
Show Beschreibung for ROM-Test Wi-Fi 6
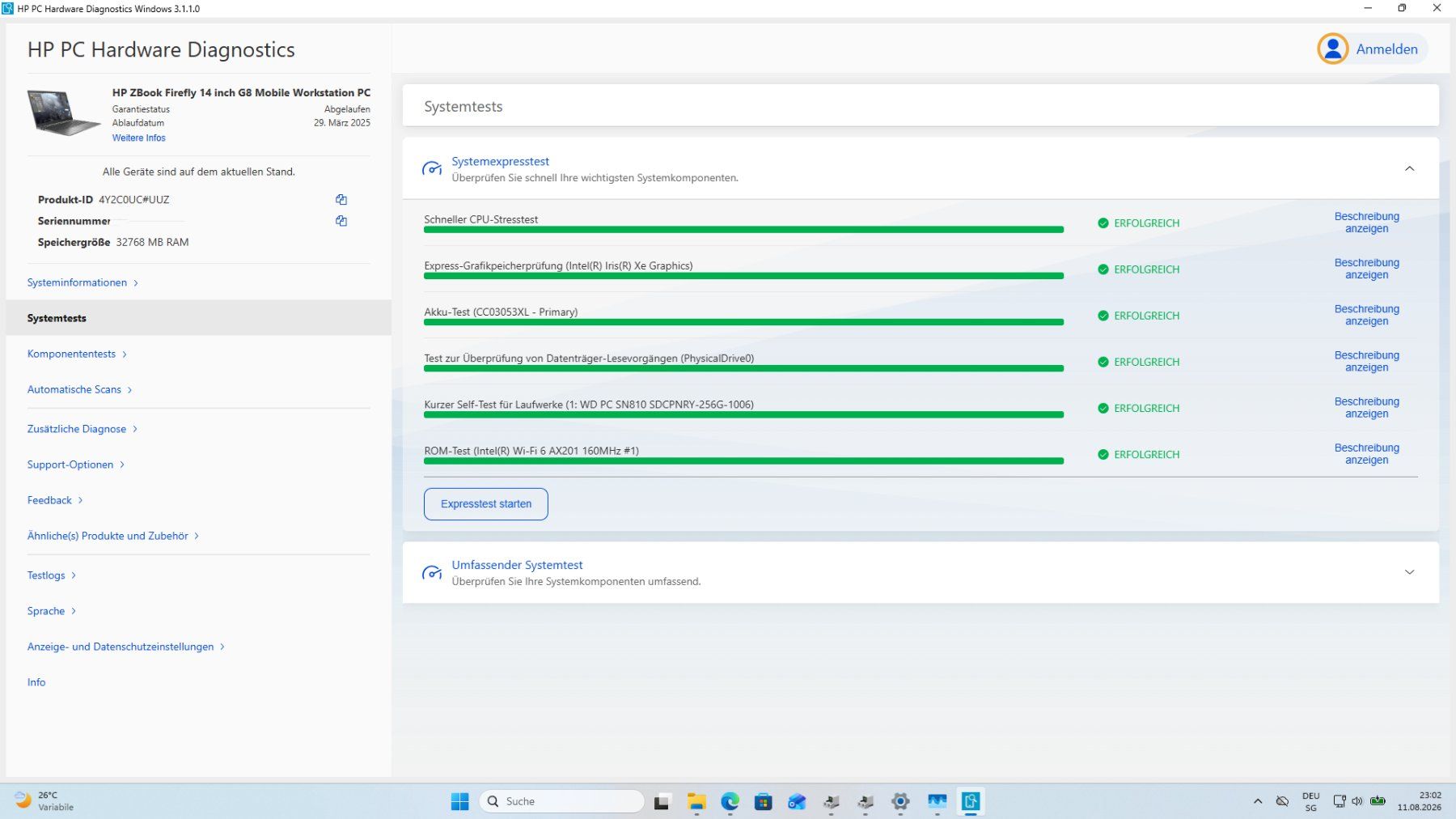pos(1366,453)
